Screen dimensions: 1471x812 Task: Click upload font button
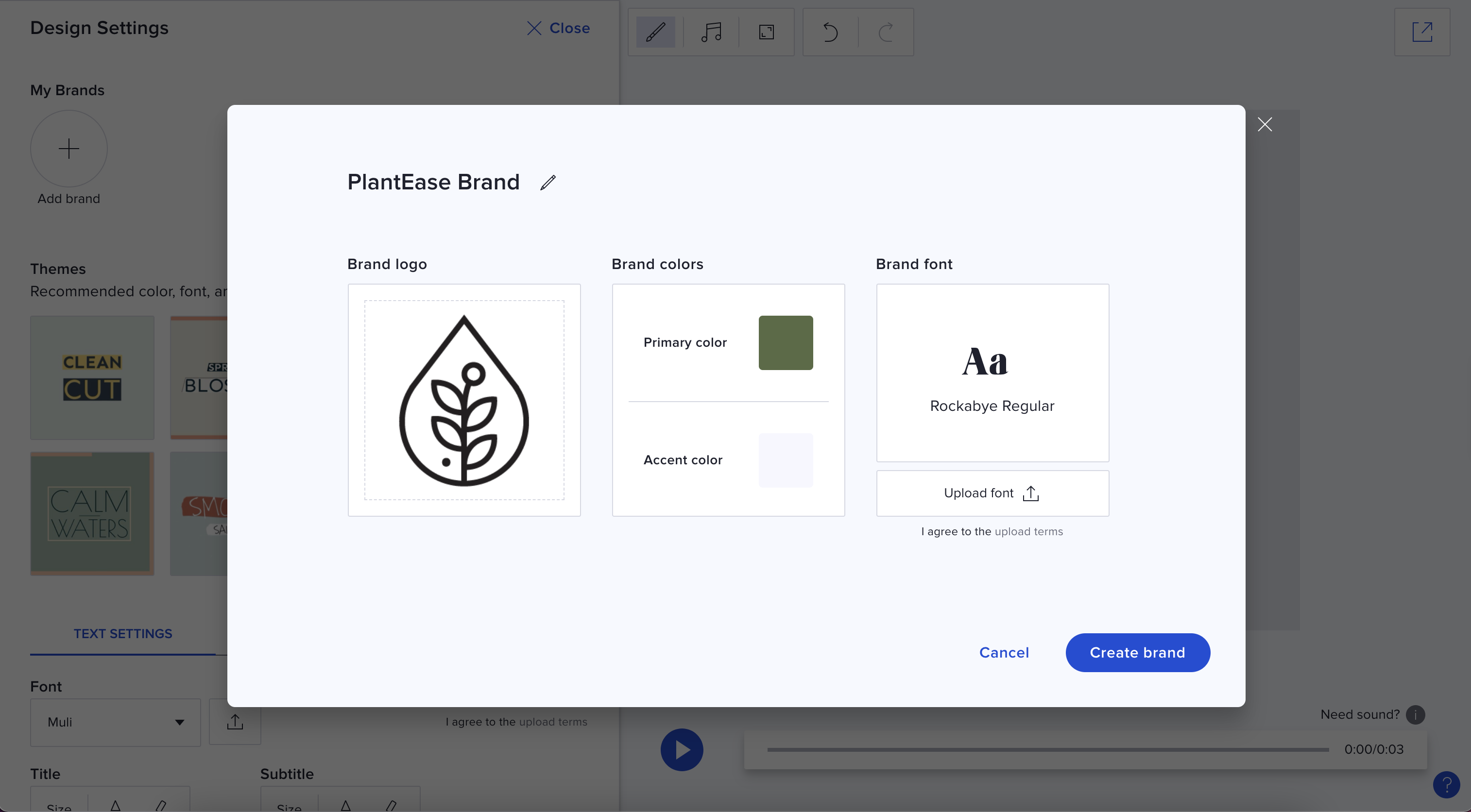coord(992,493)
